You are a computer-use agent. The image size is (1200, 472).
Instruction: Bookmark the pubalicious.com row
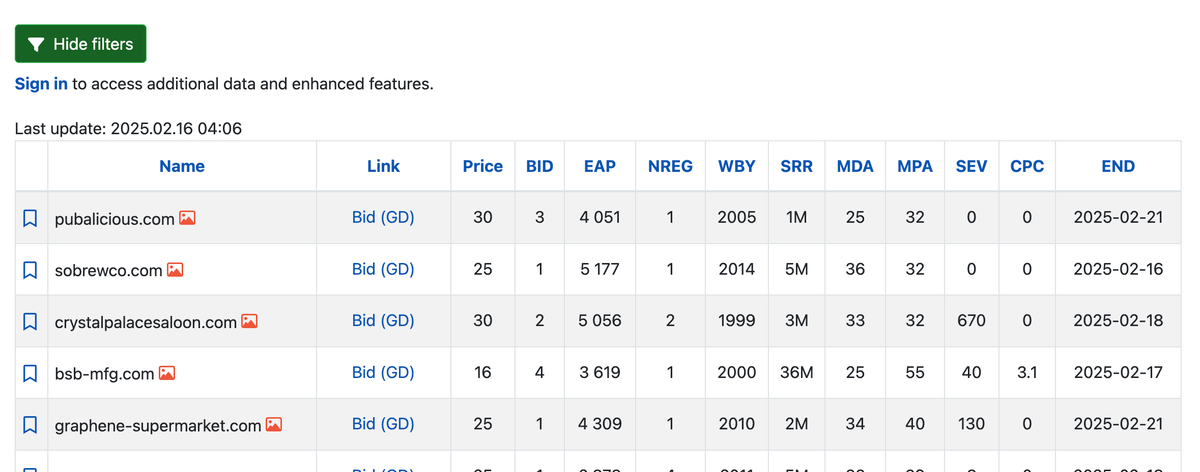(30, 218)
